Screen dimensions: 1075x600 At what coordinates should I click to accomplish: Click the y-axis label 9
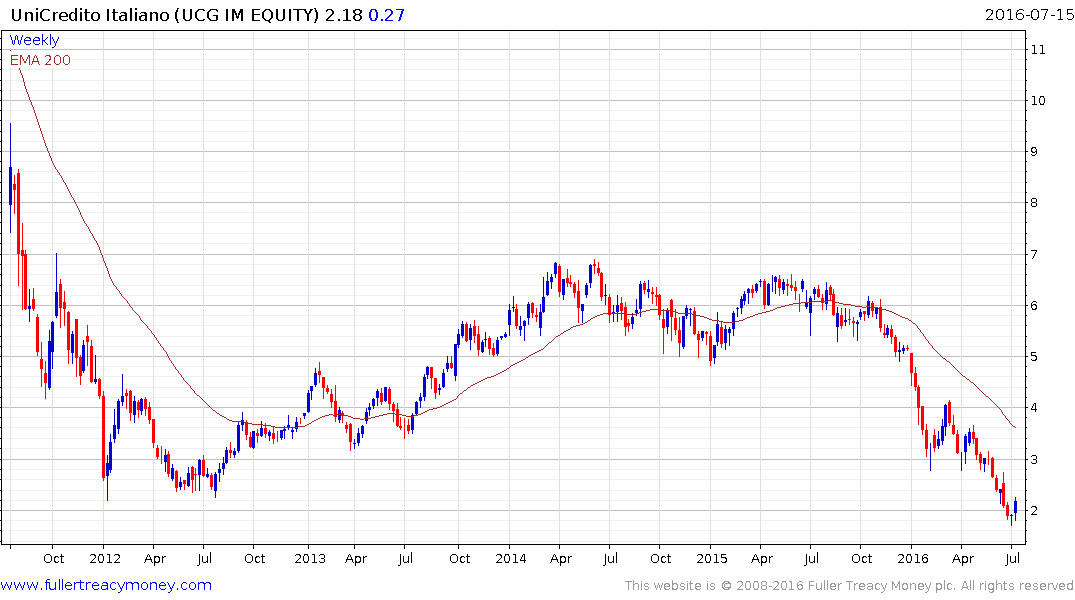coord(1035,152)
